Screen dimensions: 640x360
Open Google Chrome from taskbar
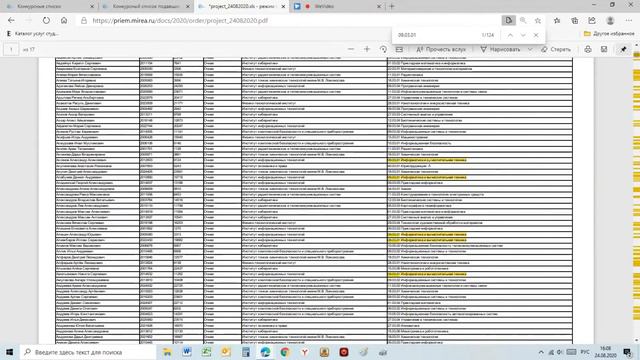tap(285, 352)
